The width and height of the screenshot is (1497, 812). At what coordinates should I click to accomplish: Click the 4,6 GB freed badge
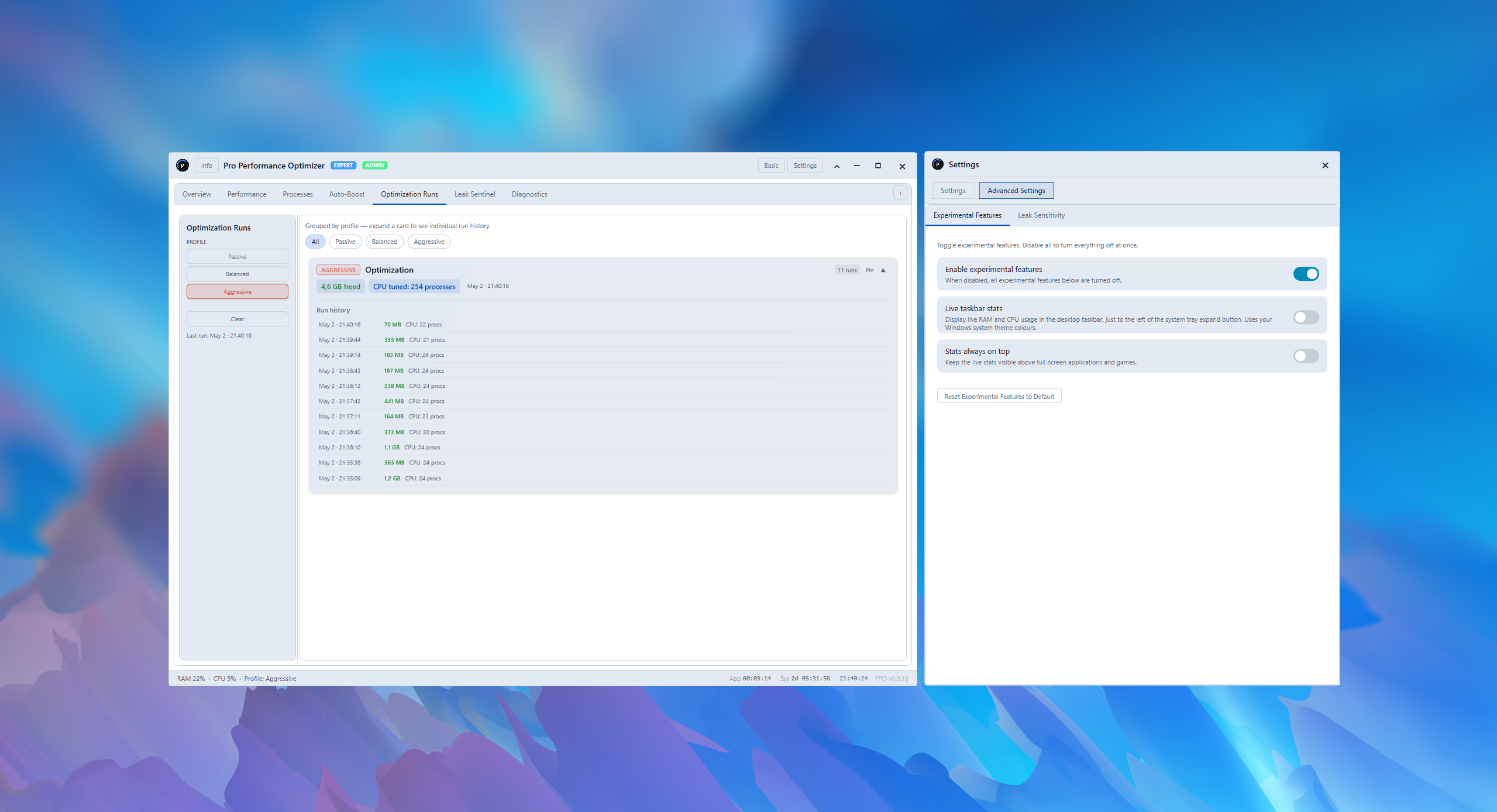[x=340, y=287]
